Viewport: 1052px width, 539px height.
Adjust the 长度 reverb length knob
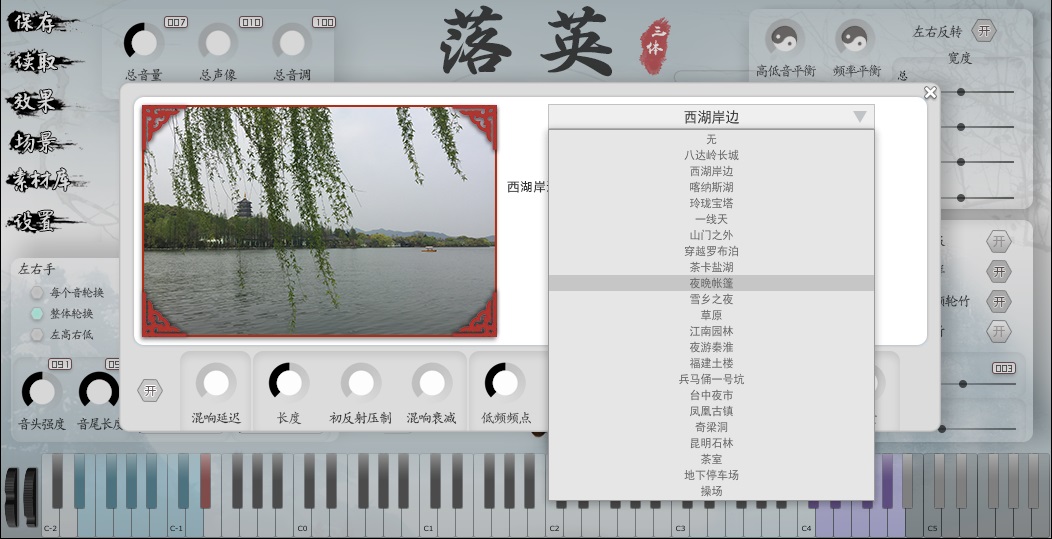pyautogui.click(x=289, y=383)
